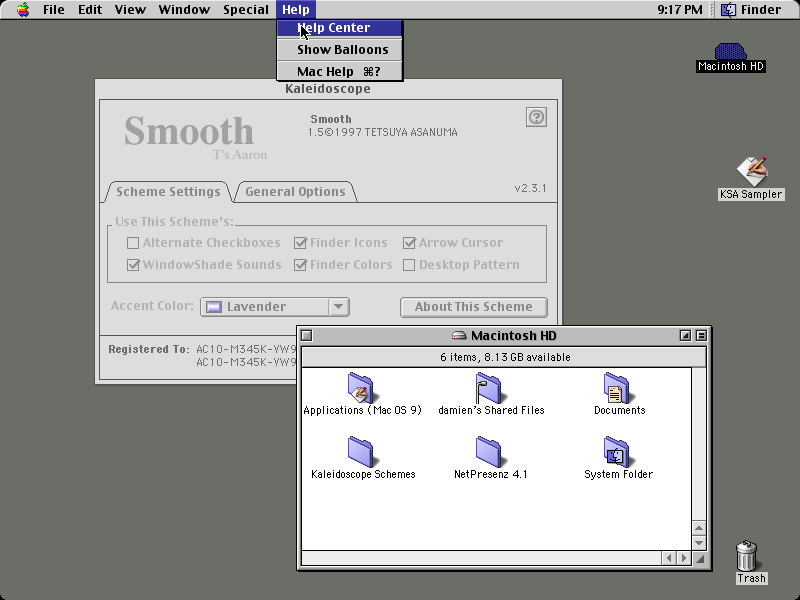Click the drive proxy icon in Macintosh HD title bar
The width and height of the screenshot is (800, 600).
(459, 336)
